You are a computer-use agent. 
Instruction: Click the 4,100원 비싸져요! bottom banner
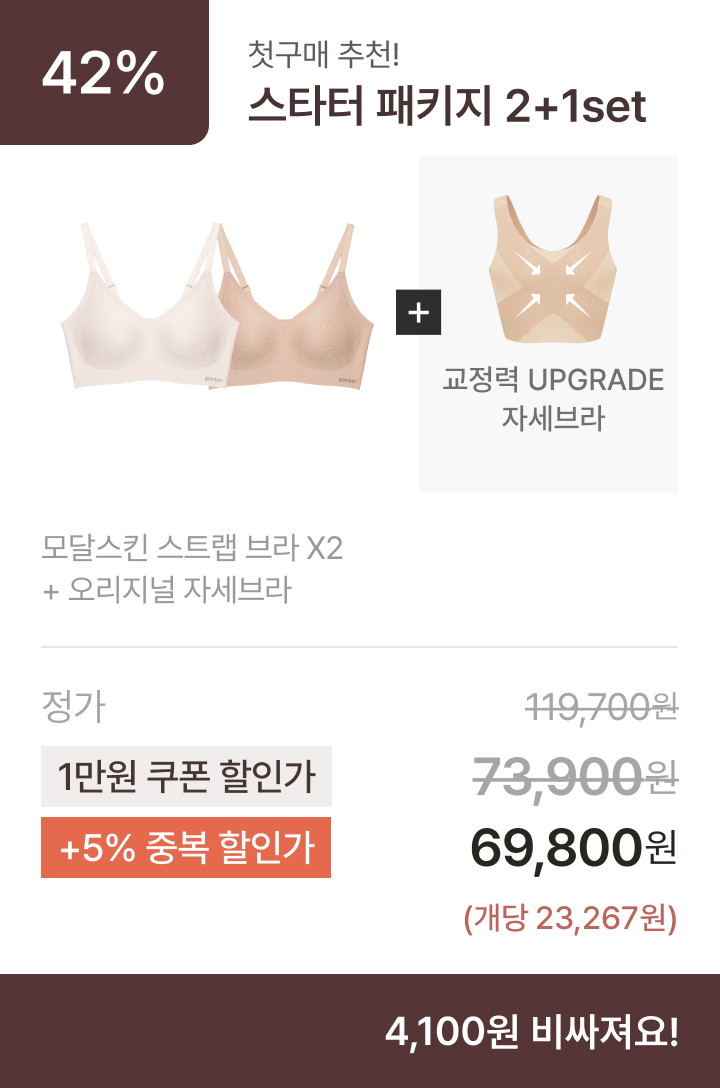pyautogui.click(x=360, y=1031)
